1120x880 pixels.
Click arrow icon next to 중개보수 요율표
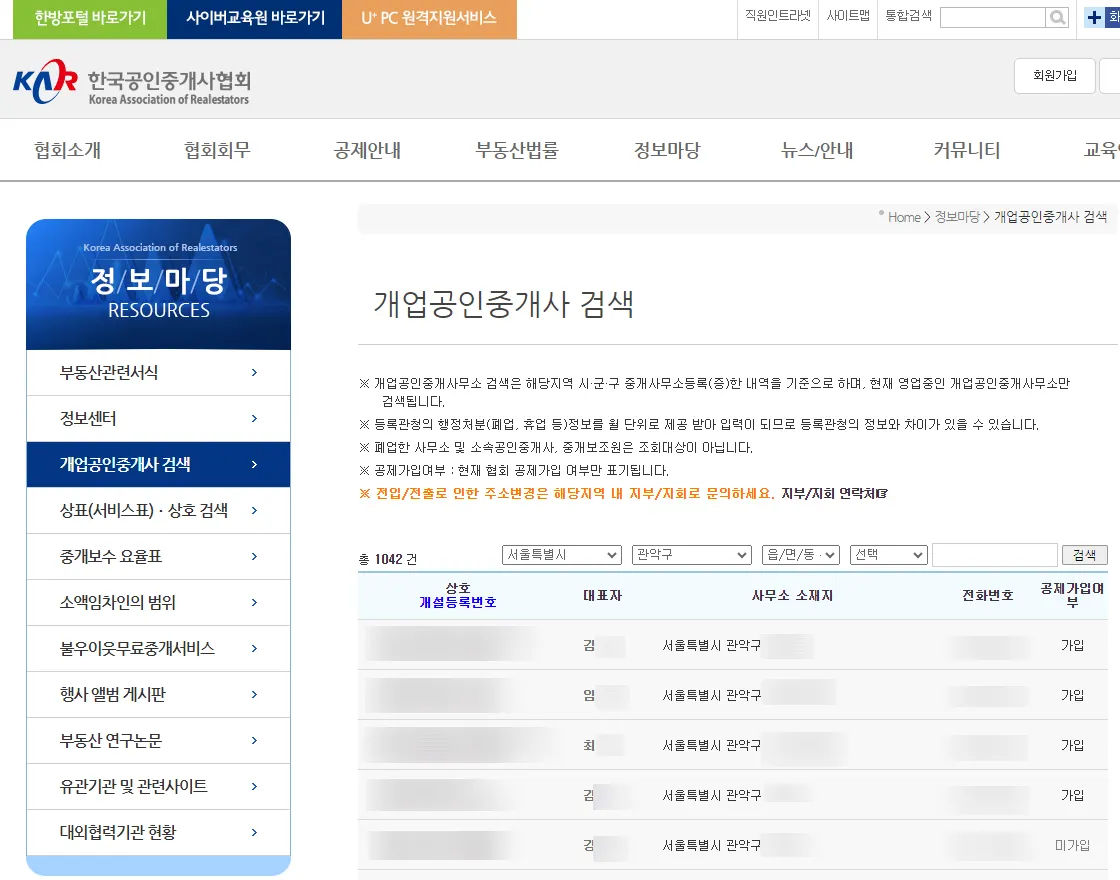[254, 556]
